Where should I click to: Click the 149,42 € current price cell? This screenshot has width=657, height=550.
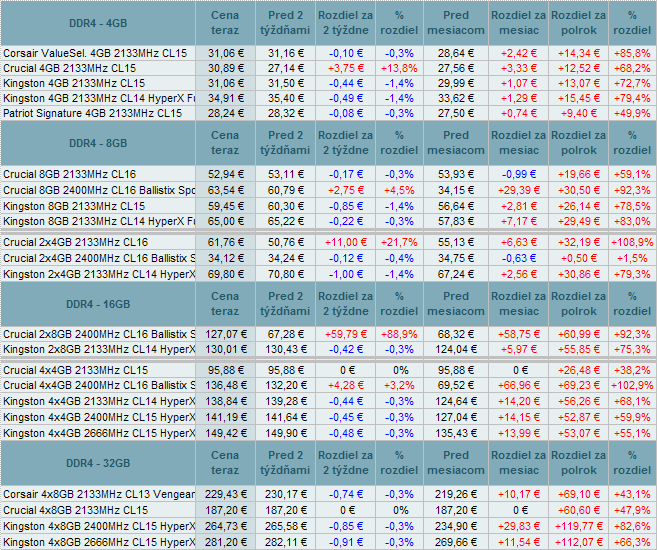(x=225, y=433)
